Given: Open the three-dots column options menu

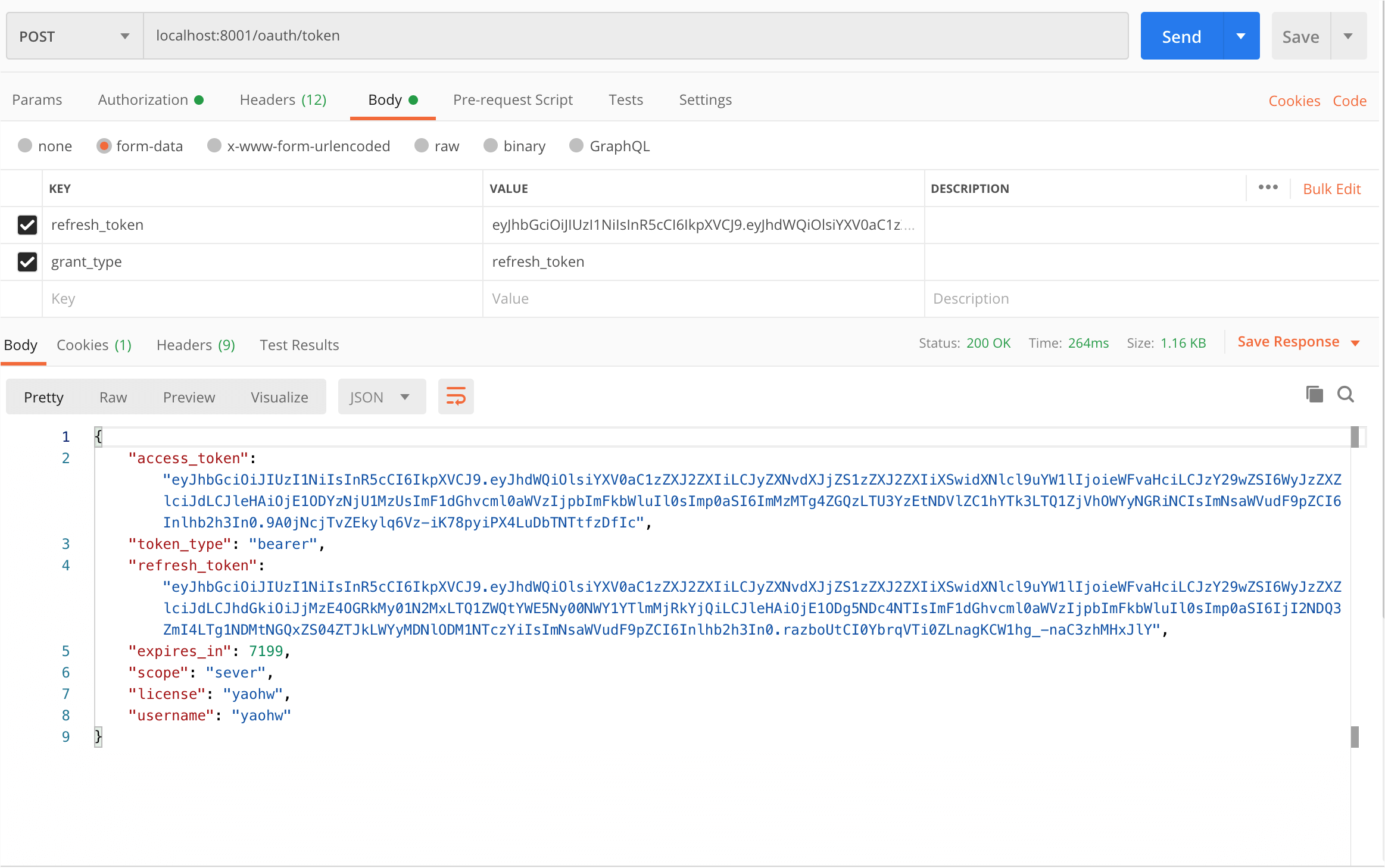Looking at the screenshot, I should coord(1268,188).
